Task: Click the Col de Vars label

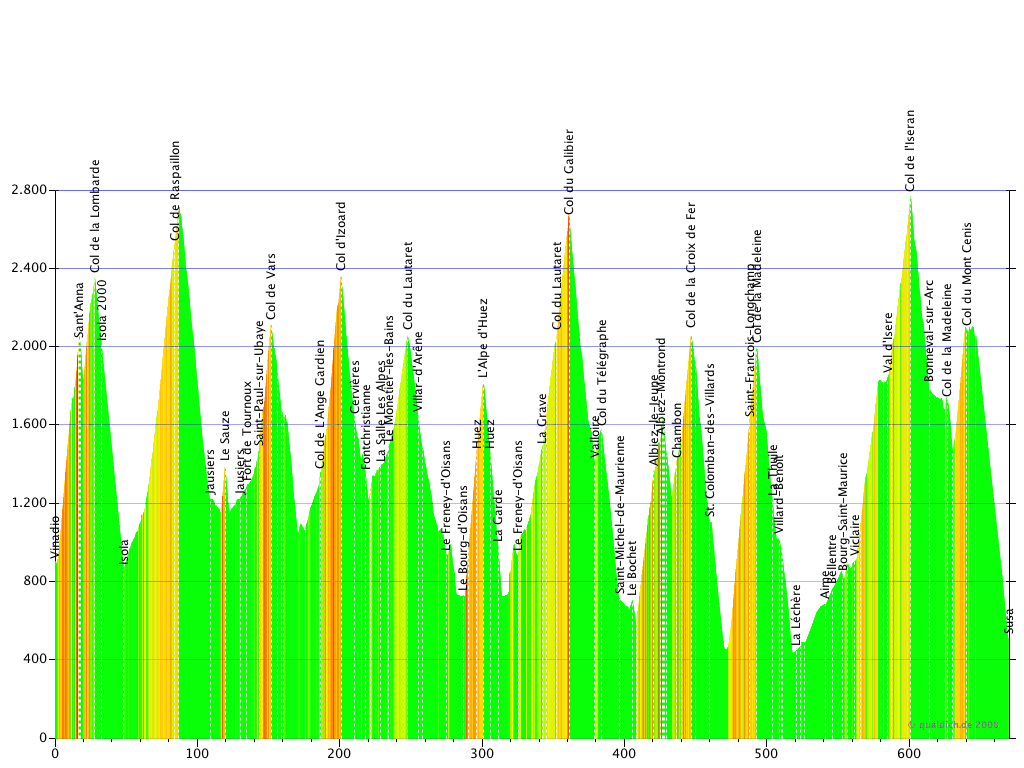Action: pos(271,286)
